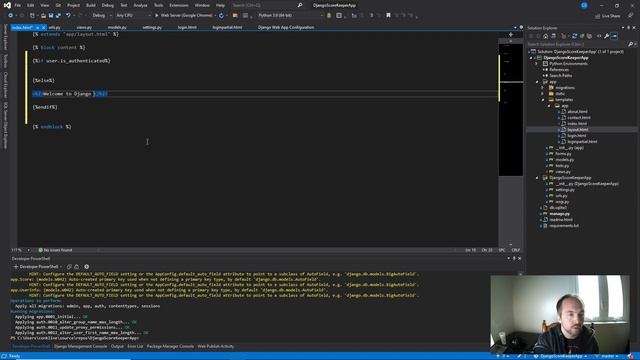Viewport: 640px width, 360px height.
Task: Expand the static folder
Action: (x=543, y=93)
